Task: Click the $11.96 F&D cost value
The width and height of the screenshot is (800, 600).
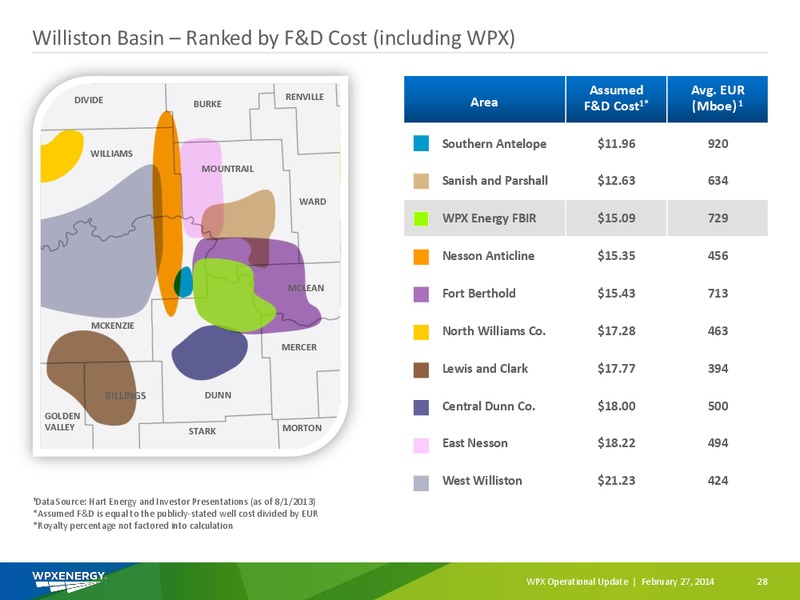Action: coord(616,144)
